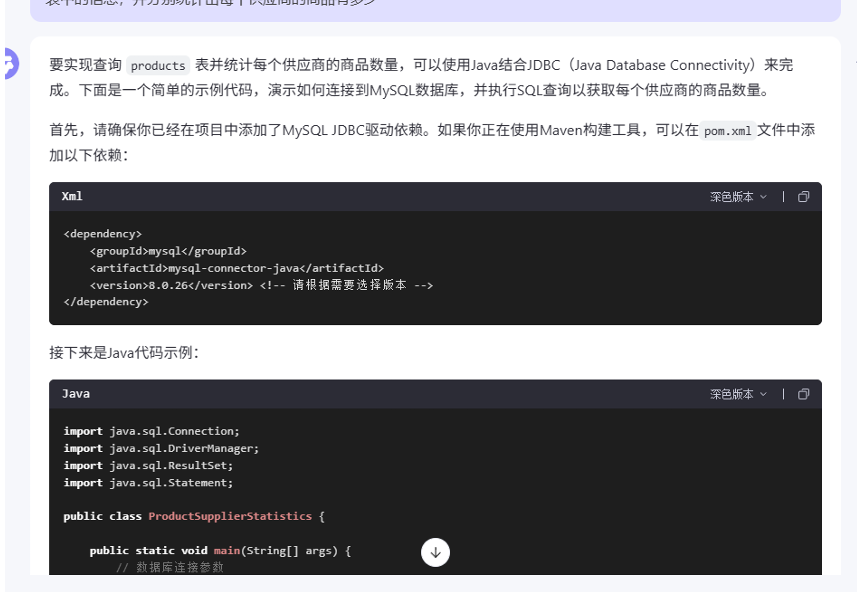Image resolution: width=857 pixels, height=592 pixels.
Task: Copy the Java code block
Action: tap(803, 394)
